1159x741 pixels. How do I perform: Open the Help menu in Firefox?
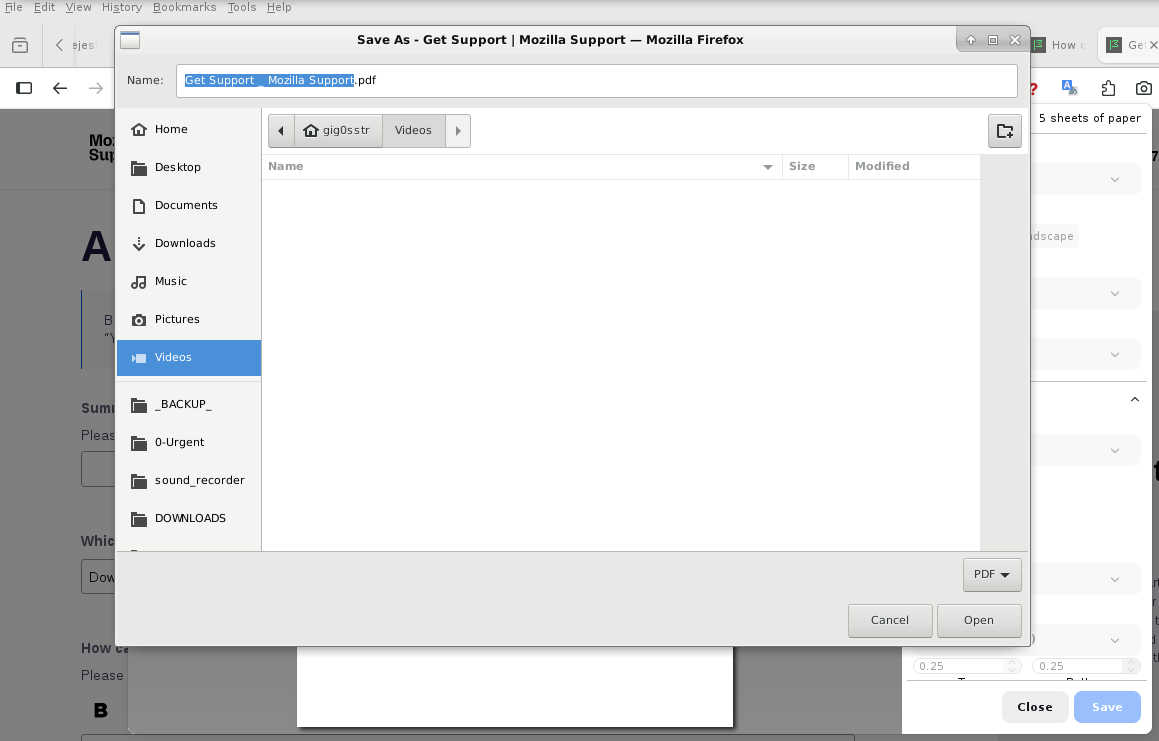click(279, 7)
